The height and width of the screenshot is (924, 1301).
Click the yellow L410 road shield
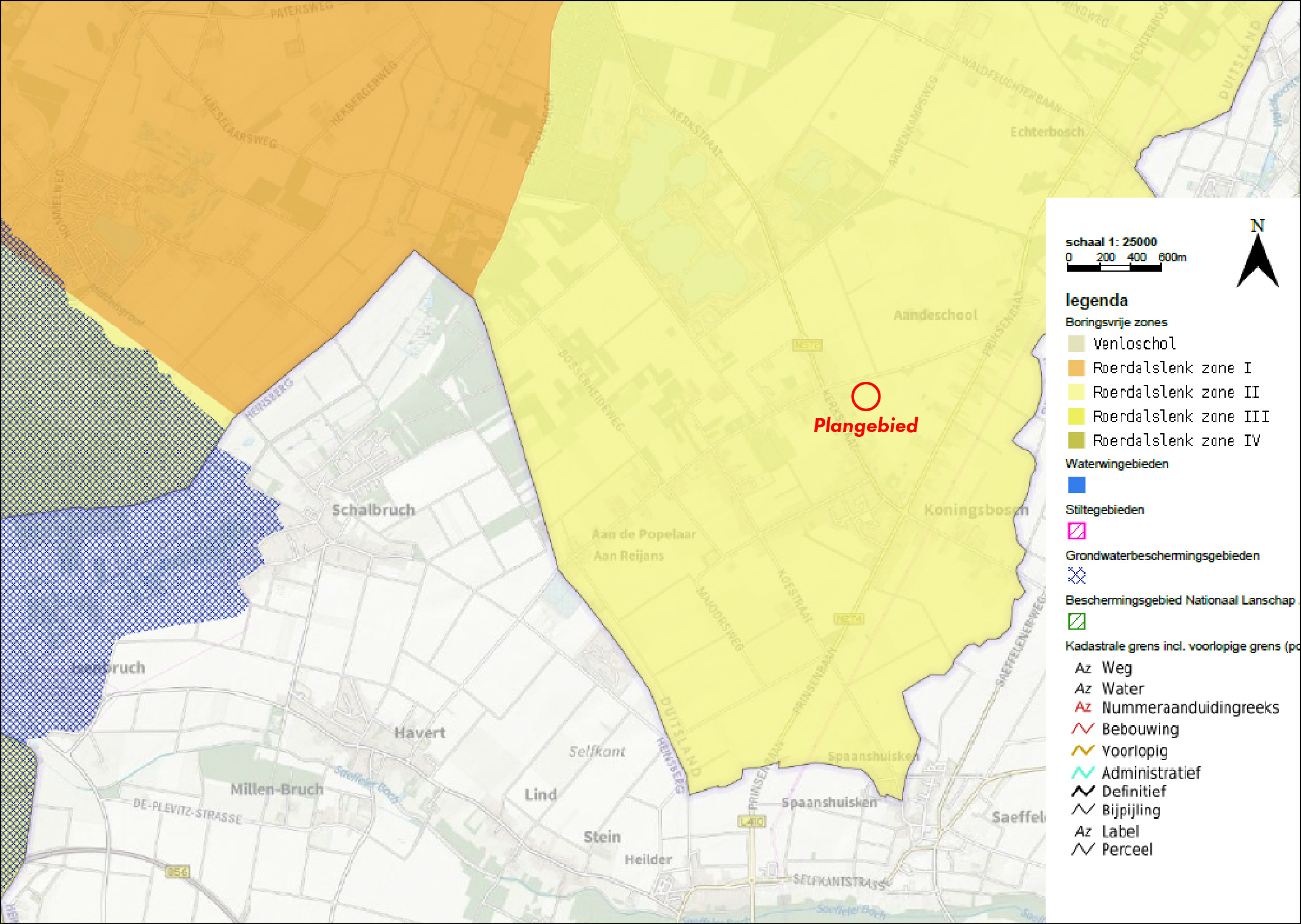(752, 821)
